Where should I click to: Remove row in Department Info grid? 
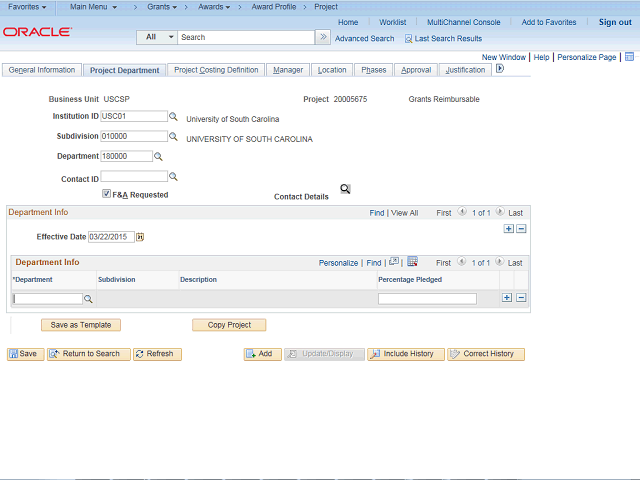pyautogui.click(x=521, y=298)
